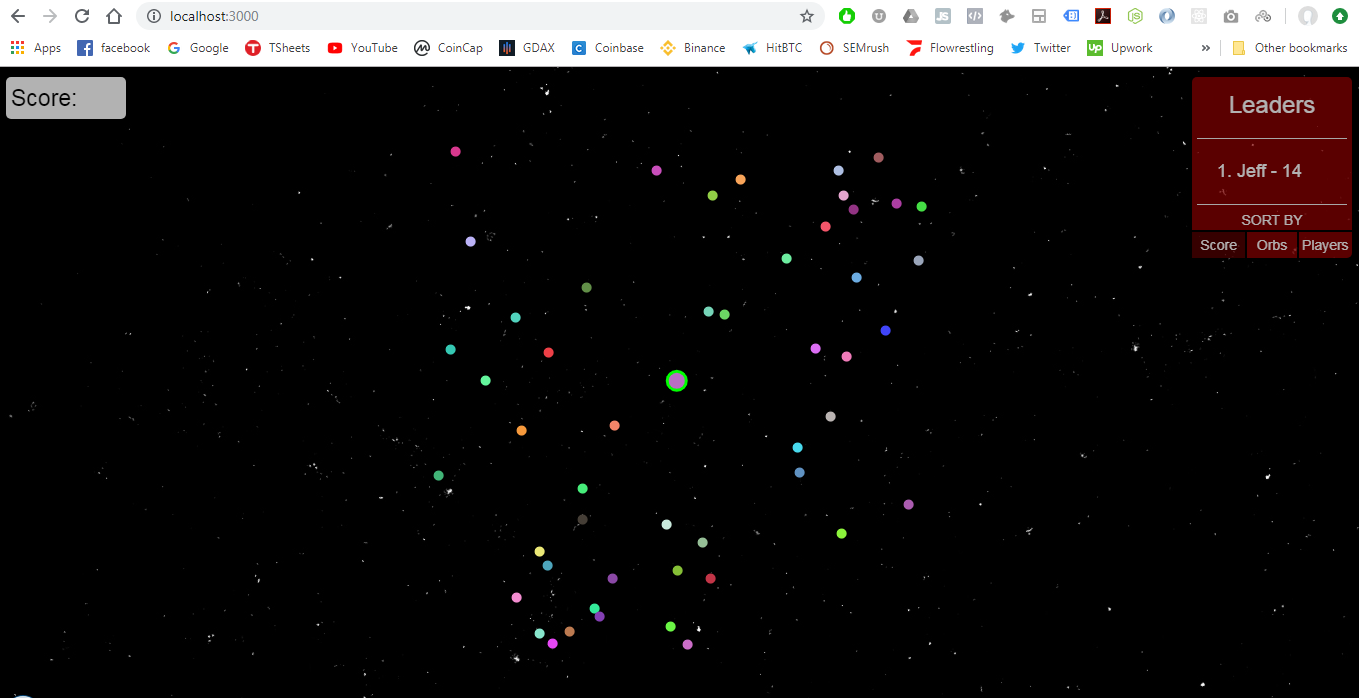
Task: Click the browser address bar
Action: [x=400, y=16]
